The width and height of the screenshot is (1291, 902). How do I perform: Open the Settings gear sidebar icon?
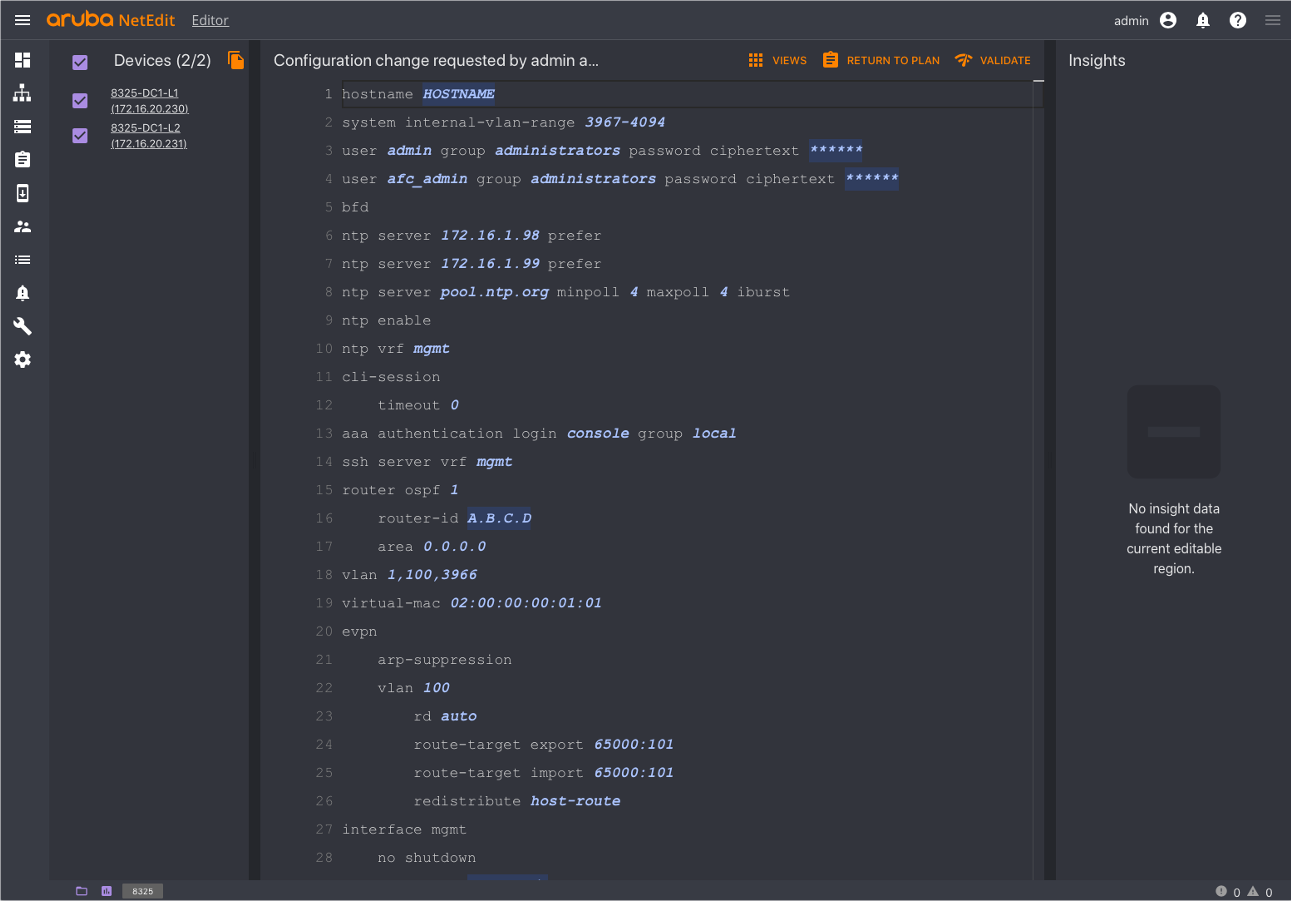coord(23,359)
